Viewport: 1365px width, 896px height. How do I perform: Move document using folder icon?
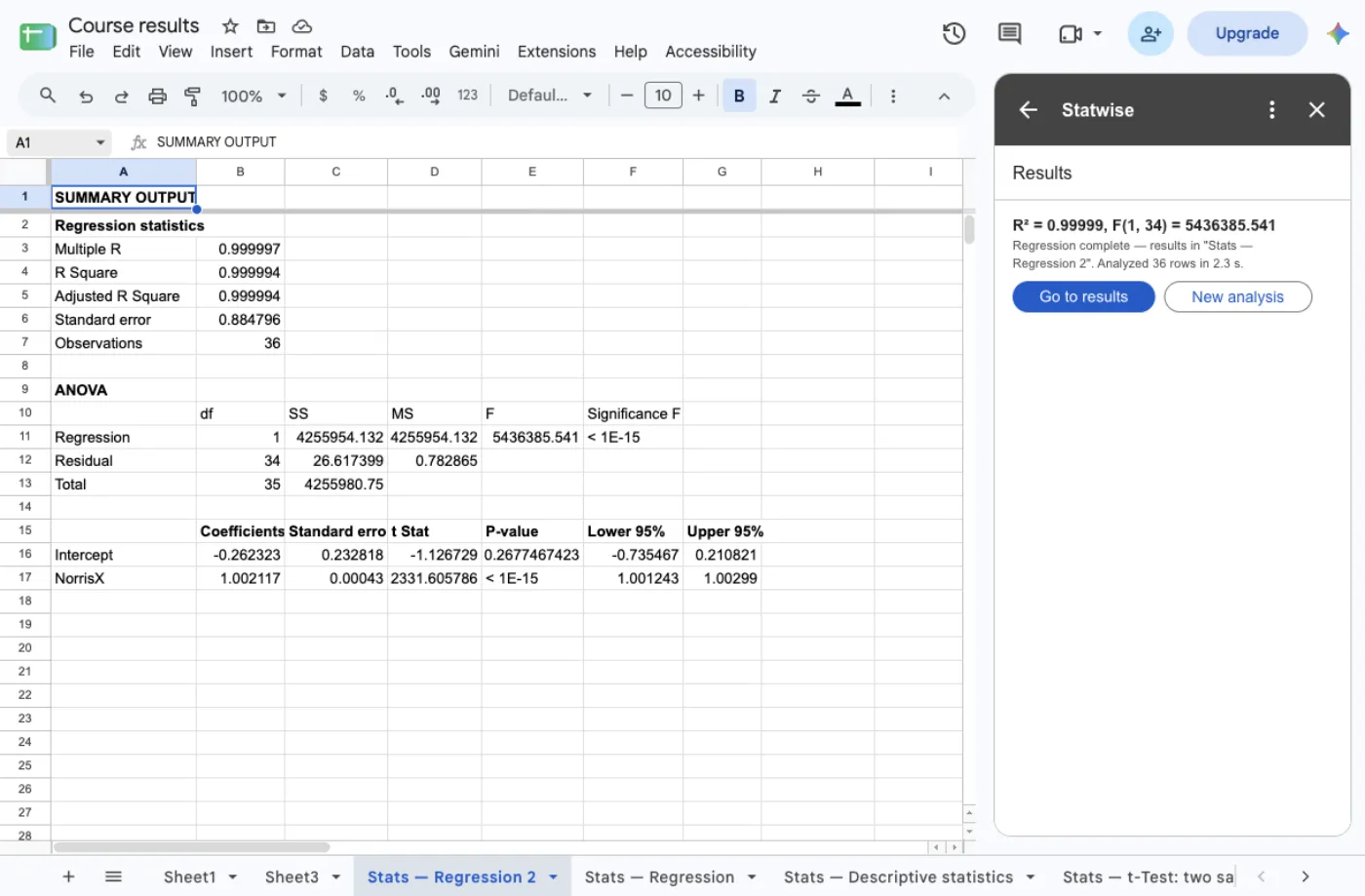(265, 26)
